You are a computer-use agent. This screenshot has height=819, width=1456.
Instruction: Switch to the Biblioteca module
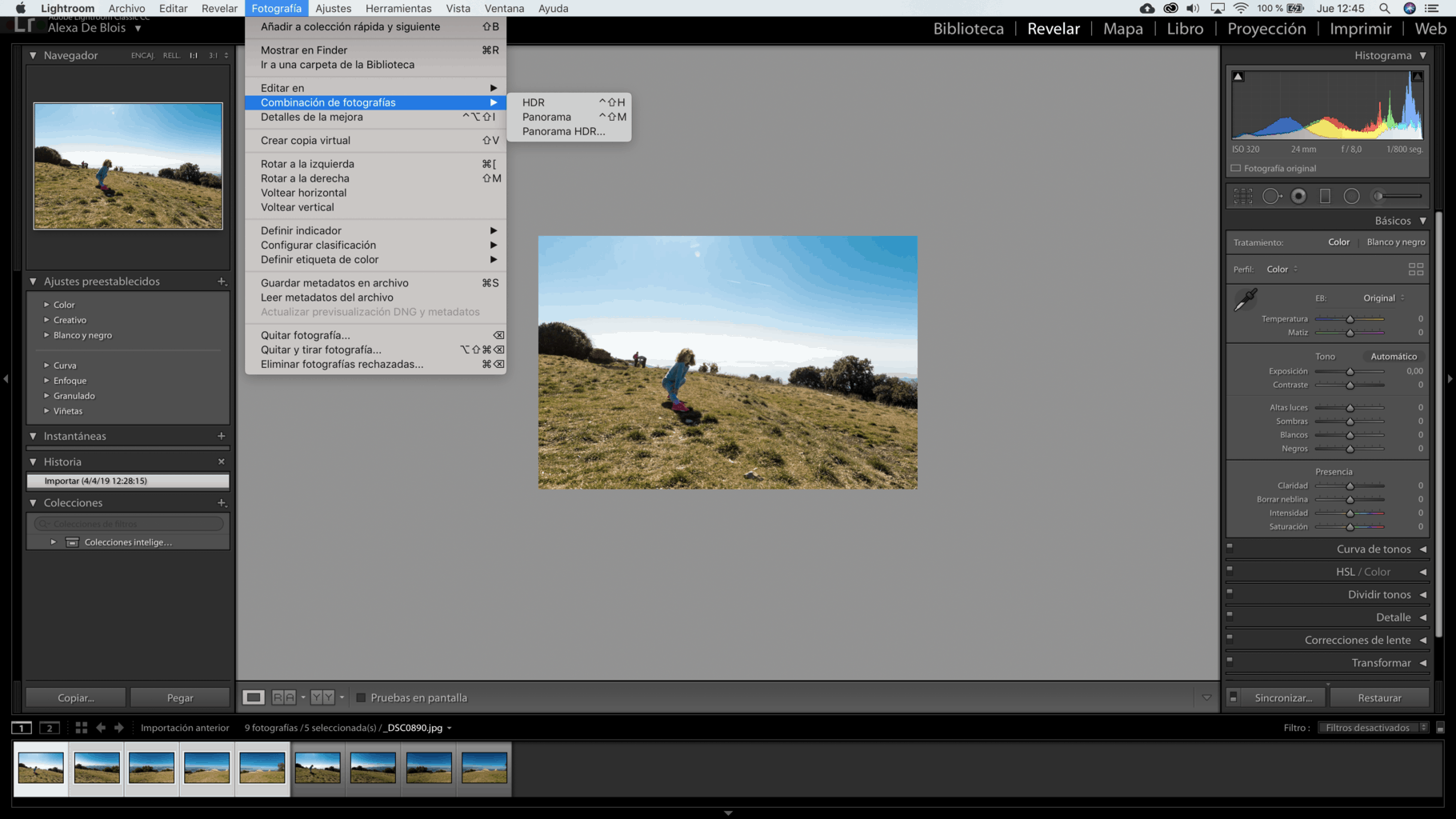click(x=968, y=29)
